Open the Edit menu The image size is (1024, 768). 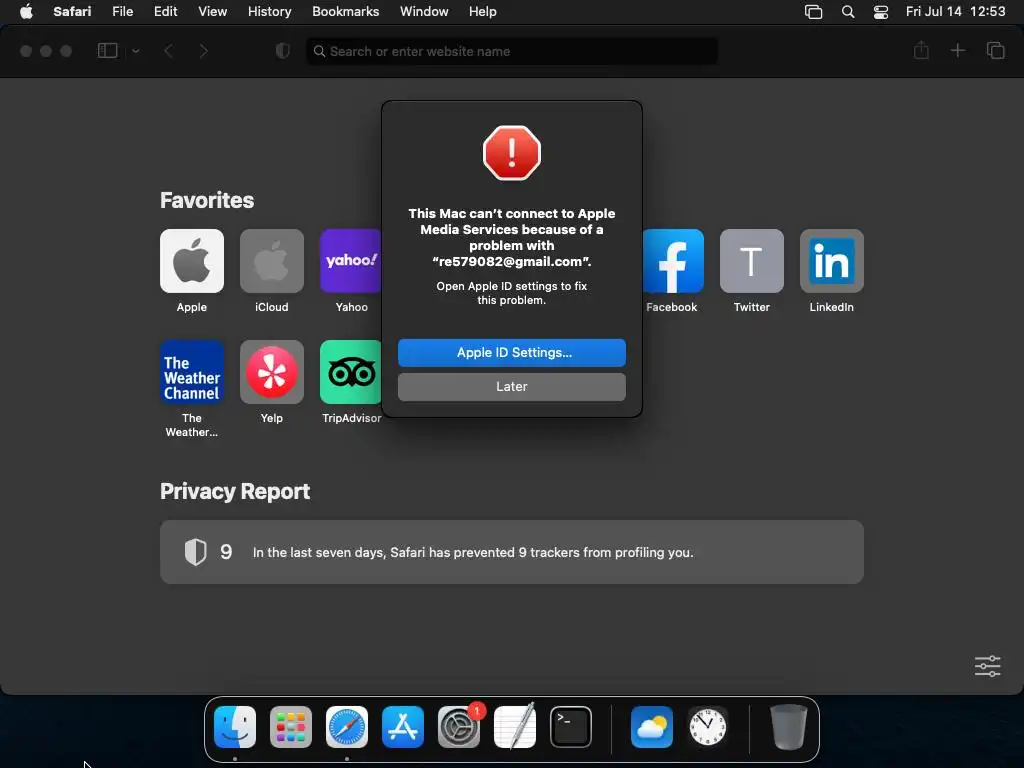click(x=165, y=12)
